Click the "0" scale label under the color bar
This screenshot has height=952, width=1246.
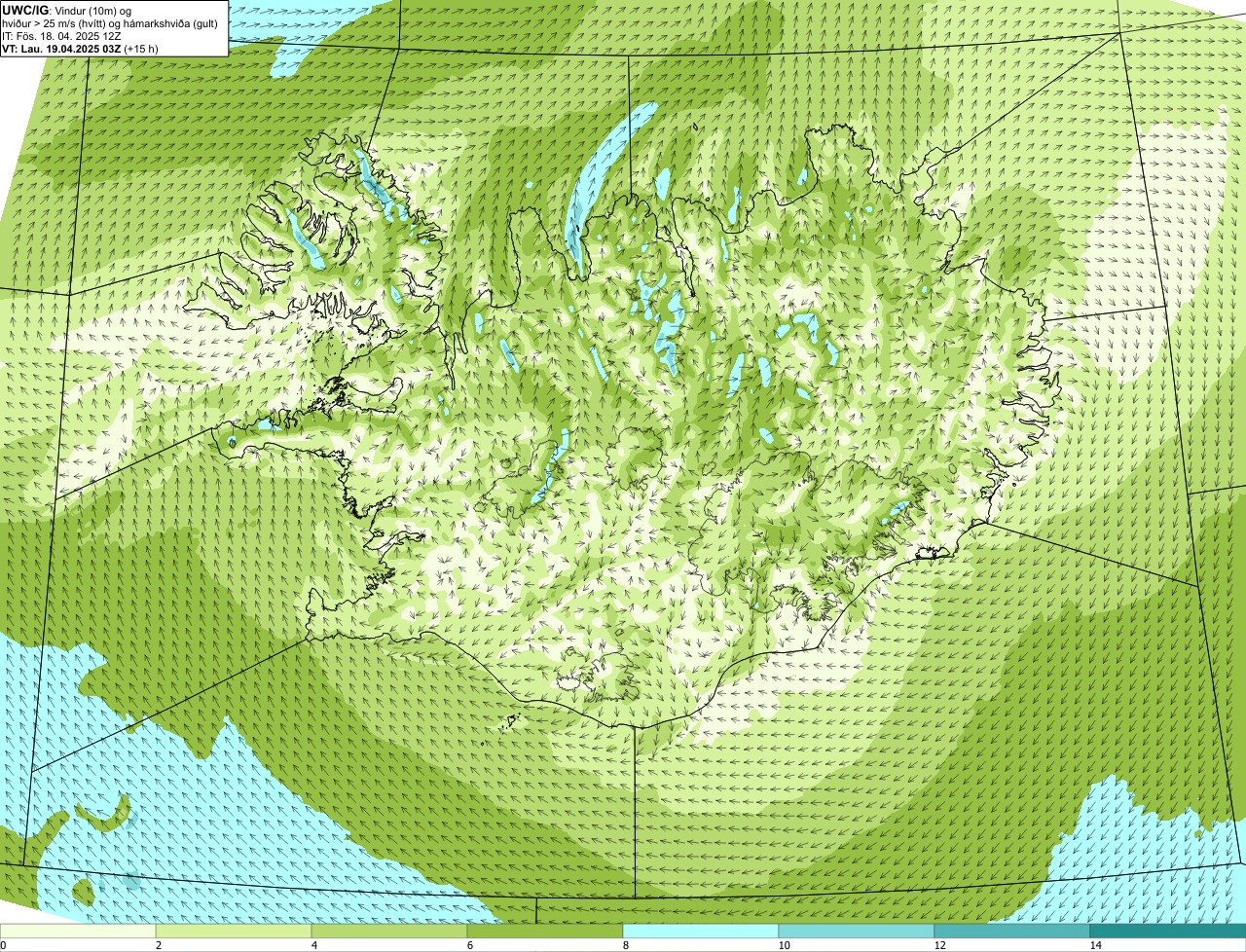[x=3, y=945]
